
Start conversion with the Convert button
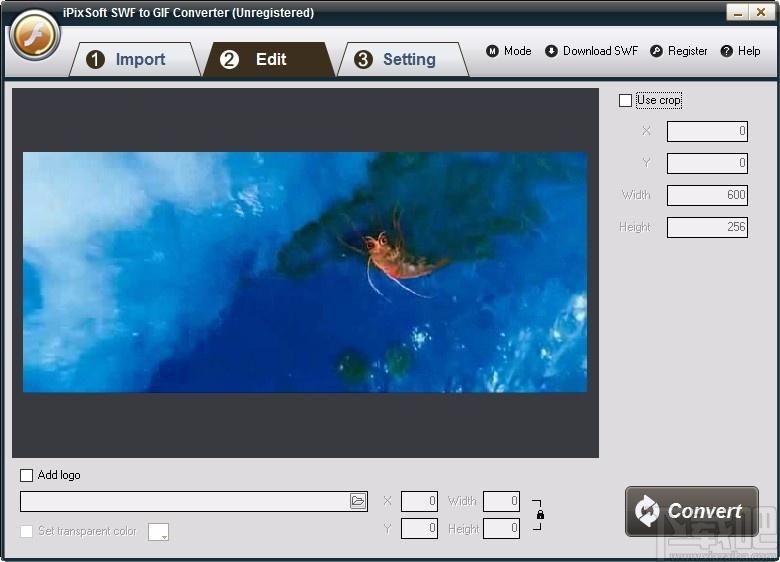(x=691, y=511)
